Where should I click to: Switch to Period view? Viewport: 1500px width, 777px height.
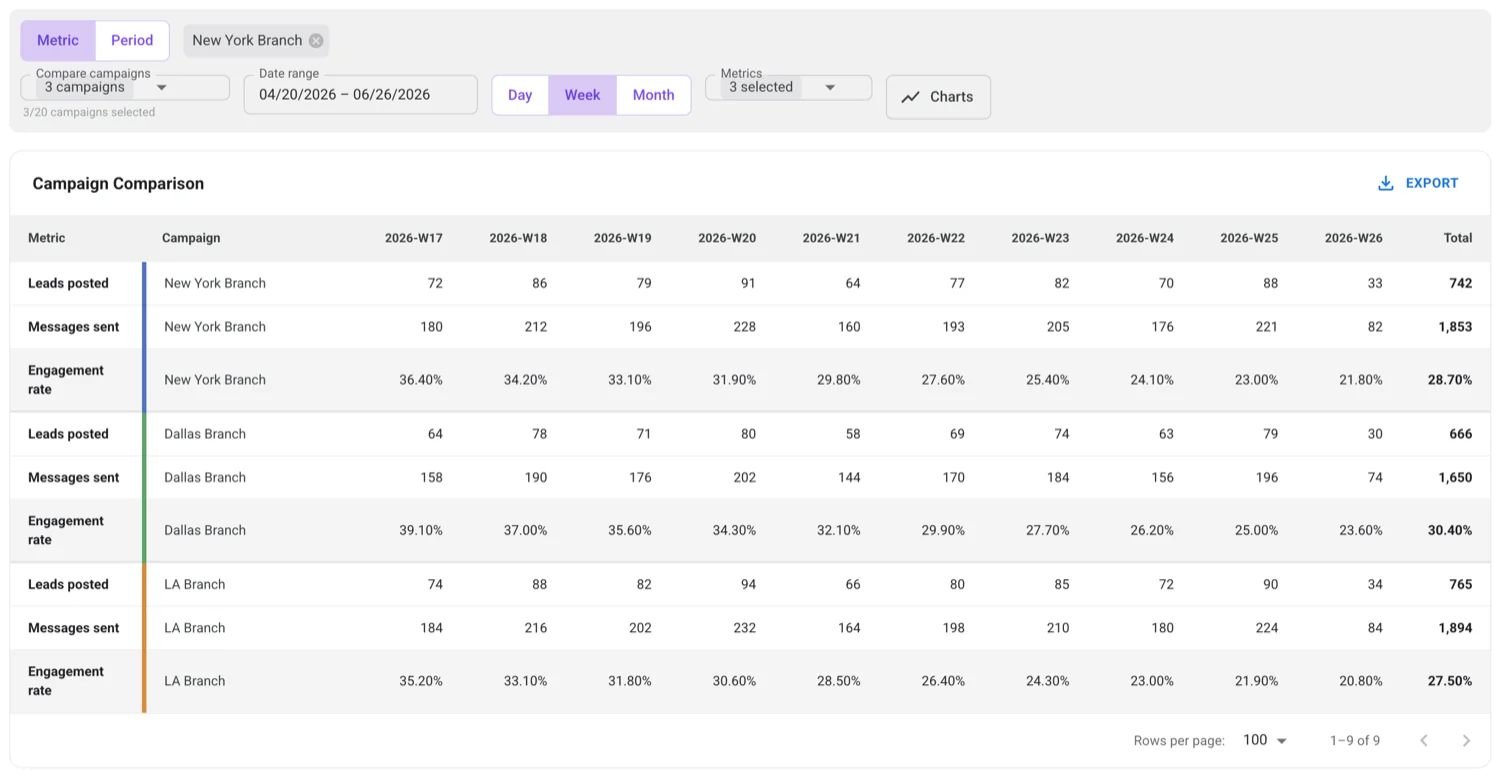(x=132, y=41)
